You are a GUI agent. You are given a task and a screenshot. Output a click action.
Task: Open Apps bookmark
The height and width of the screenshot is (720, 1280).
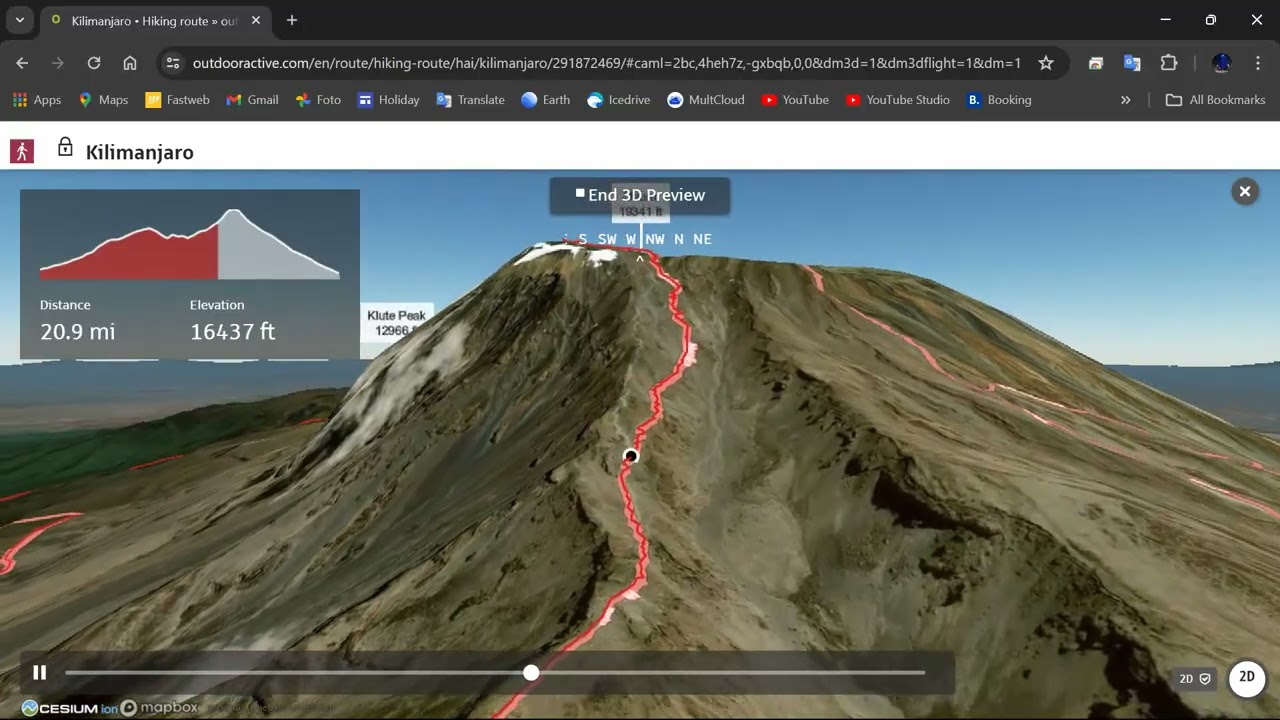[x=37, y=100]
